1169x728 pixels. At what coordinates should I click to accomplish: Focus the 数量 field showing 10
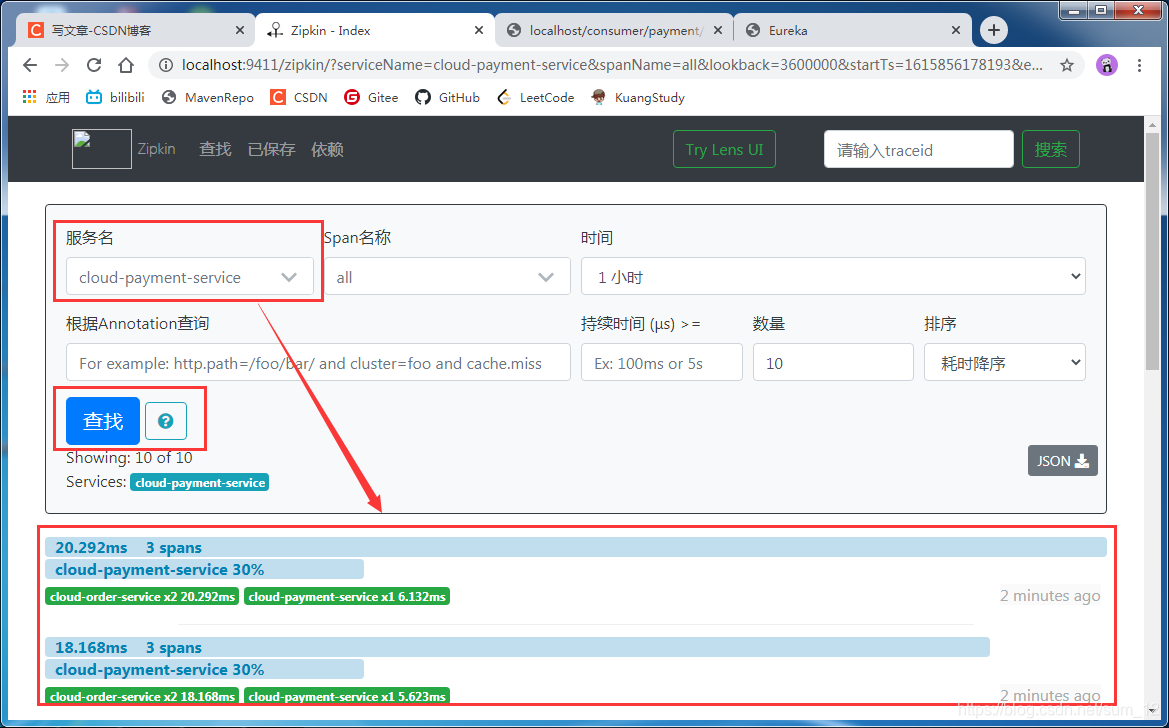[x=833, y=363]
